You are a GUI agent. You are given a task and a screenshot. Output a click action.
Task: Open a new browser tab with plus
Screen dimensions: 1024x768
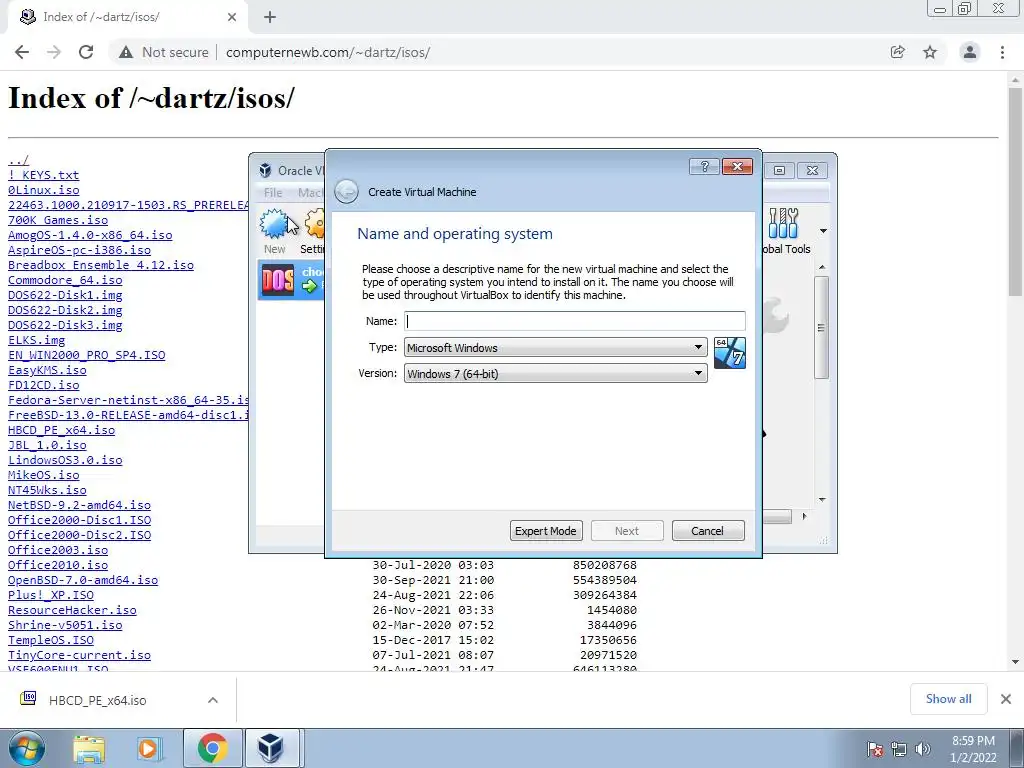click(x=270, y=17)
